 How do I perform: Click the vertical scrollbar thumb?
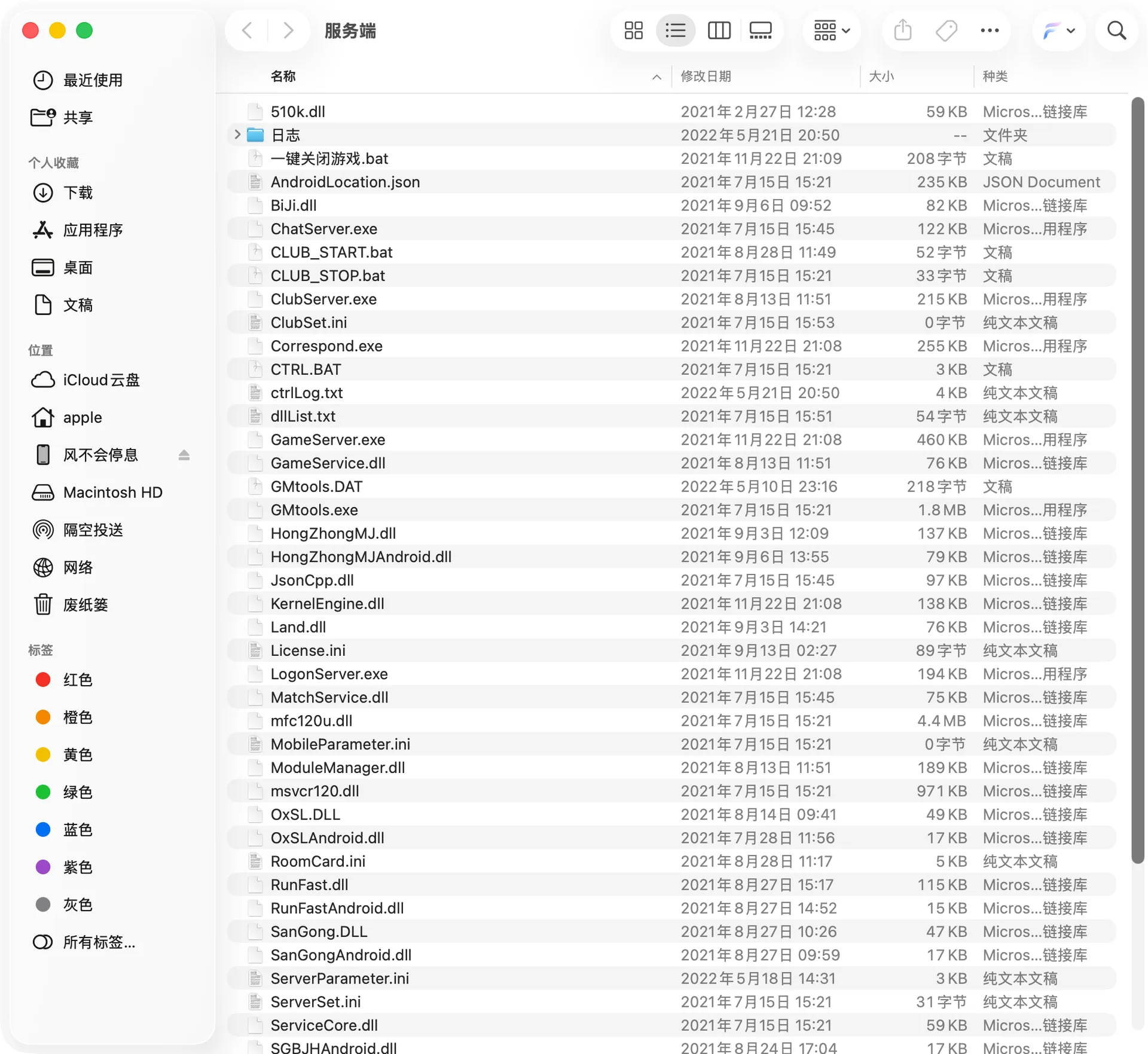click(1137, 481)
